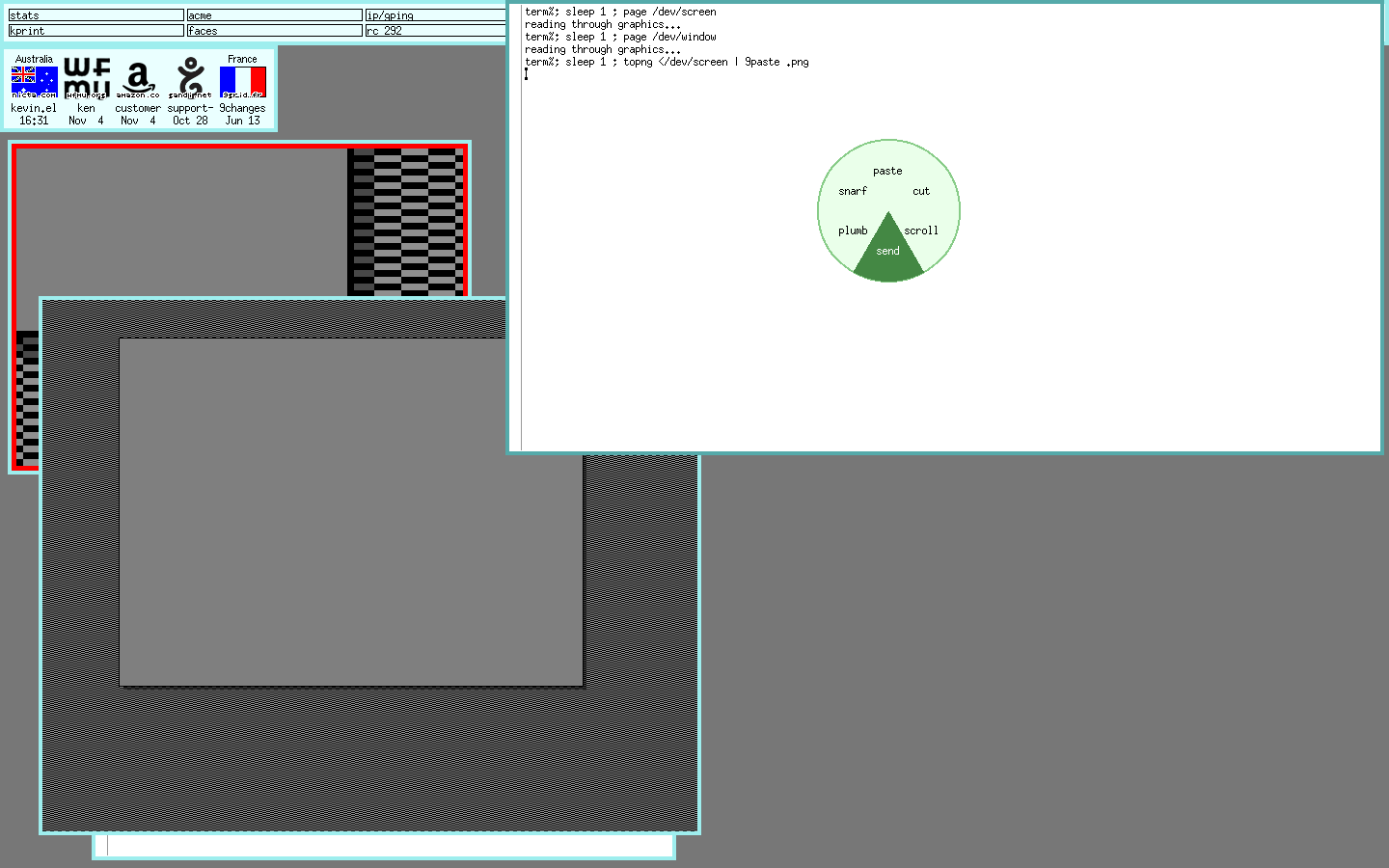Open the WFMU face from ken

click(x=87, y=79)
